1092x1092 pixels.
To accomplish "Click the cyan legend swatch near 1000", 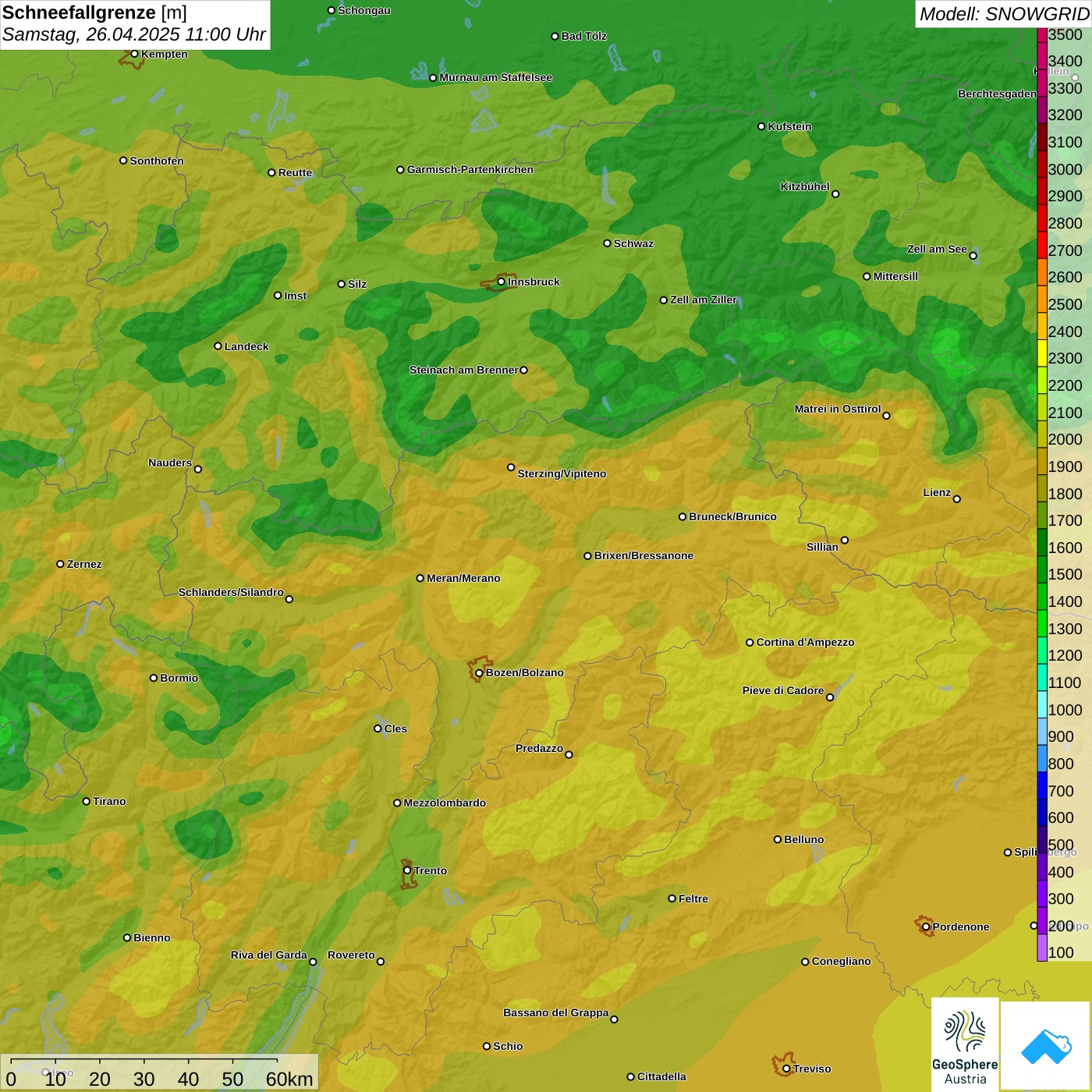I will coord(1042,704).
